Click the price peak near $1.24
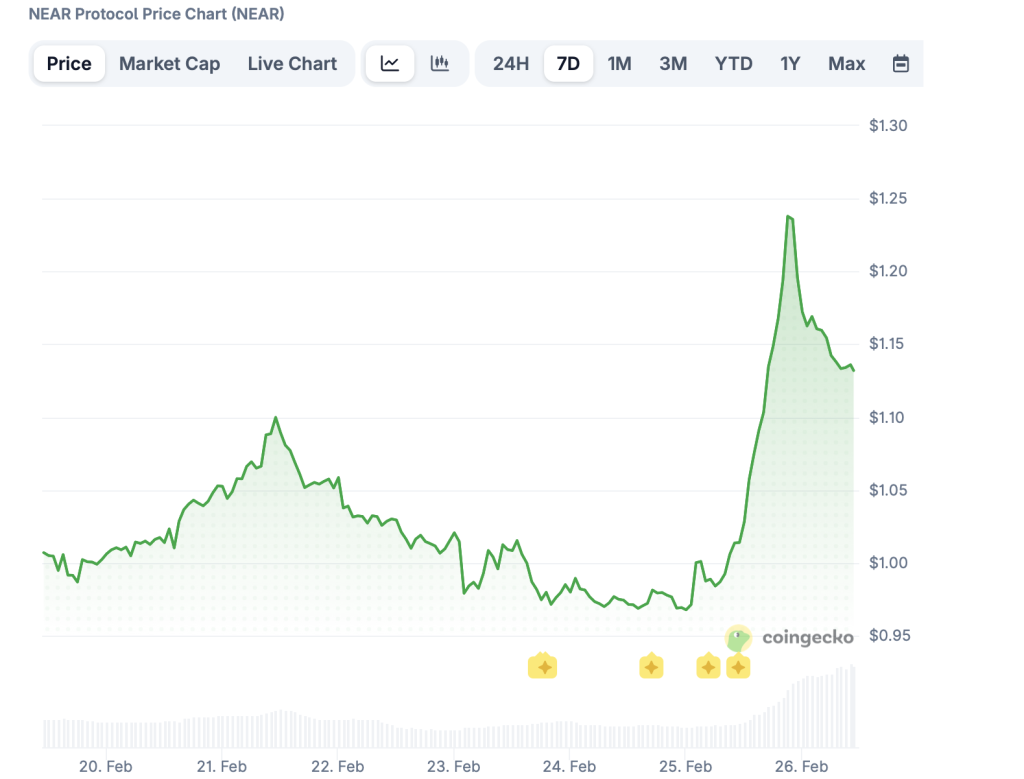This screenshot has width=1024, height=779. point(790,216)
